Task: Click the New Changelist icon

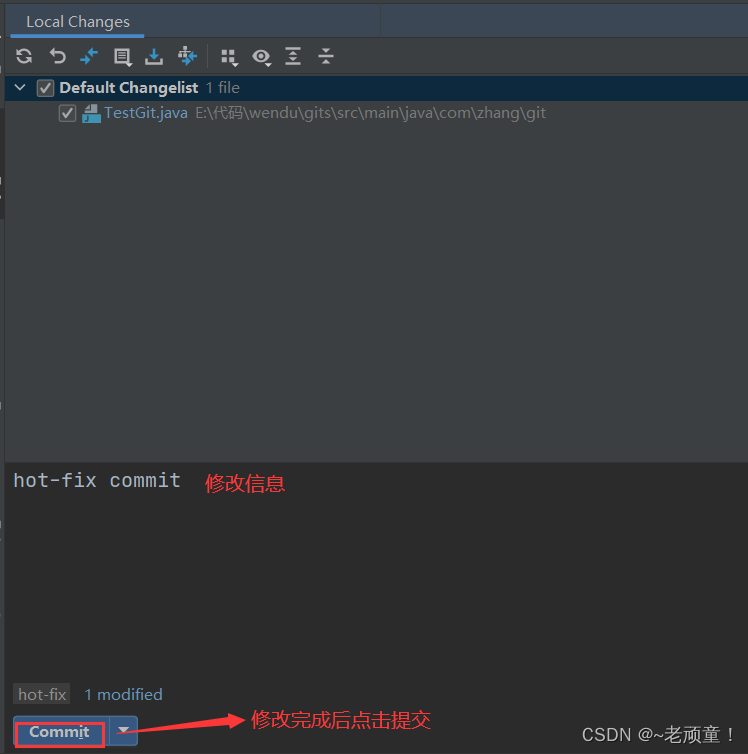Action: 122,57
